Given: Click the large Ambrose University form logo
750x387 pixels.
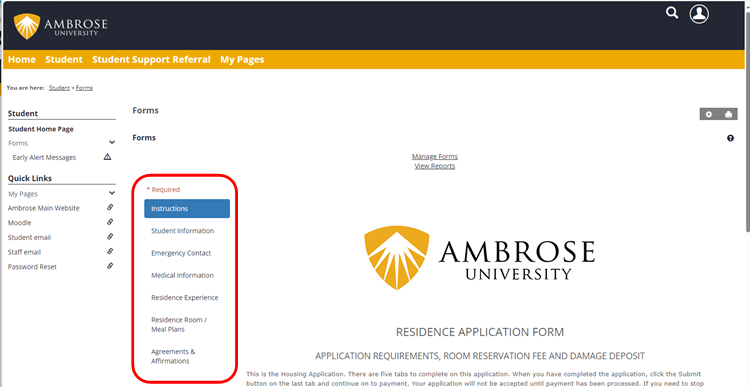Looking at the screenshot, I should 479,258.
